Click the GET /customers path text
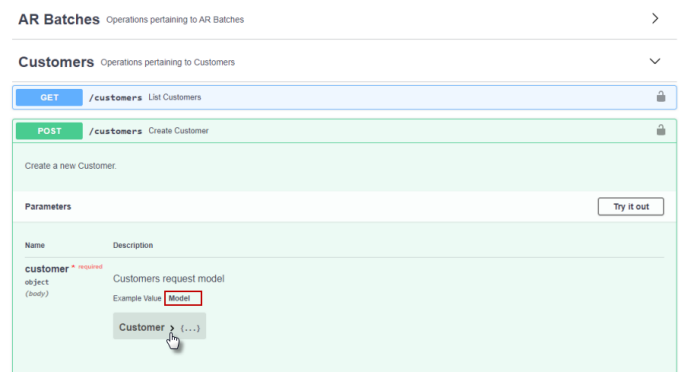This screenshot has height=372, width=685. [x=115, y=98]
